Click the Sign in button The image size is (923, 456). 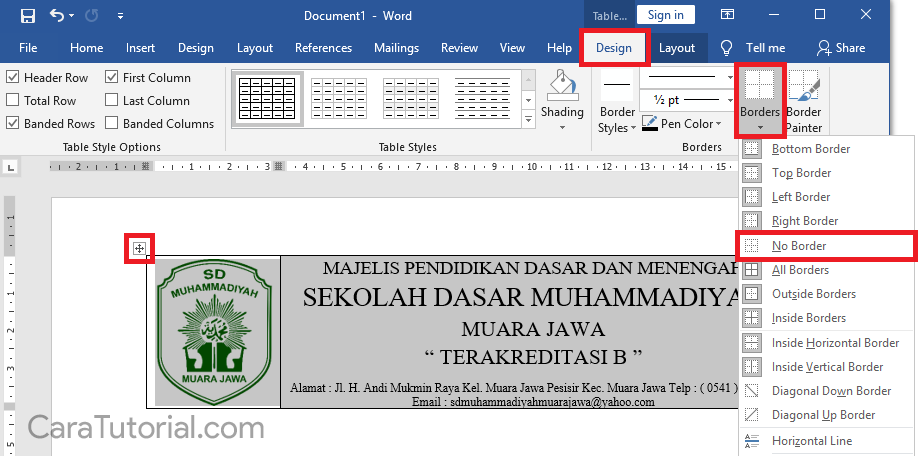665,15
